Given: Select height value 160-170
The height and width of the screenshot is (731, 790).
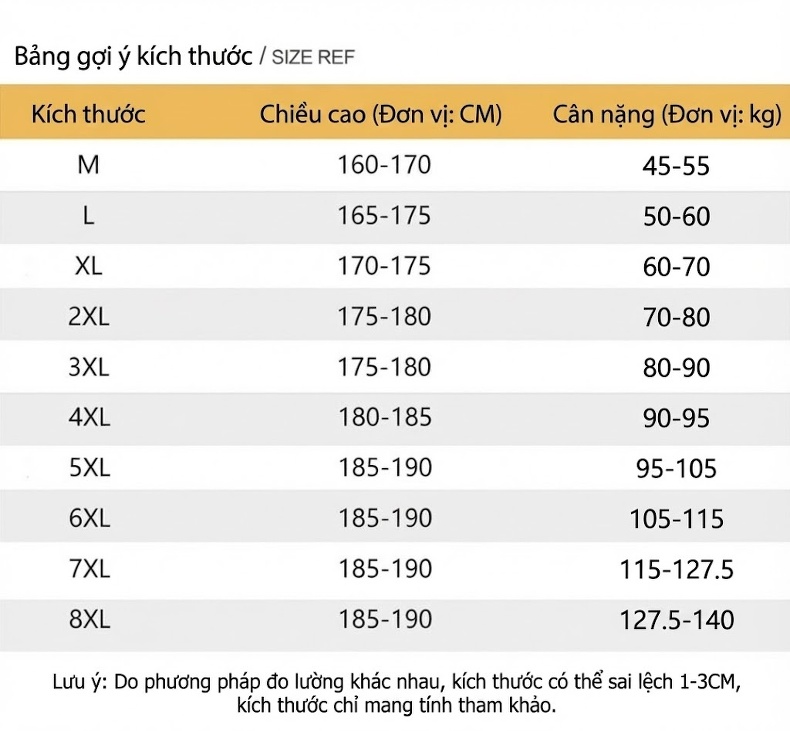Looking at the screenshot, I should click(384, 165).
